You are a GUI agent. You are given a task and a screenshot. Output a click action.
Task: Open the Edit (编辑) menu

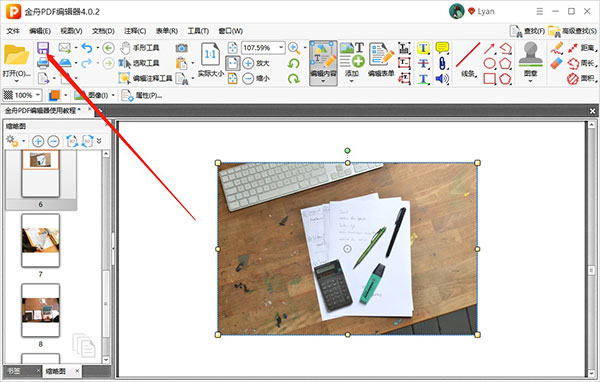(x=40, y=31)
